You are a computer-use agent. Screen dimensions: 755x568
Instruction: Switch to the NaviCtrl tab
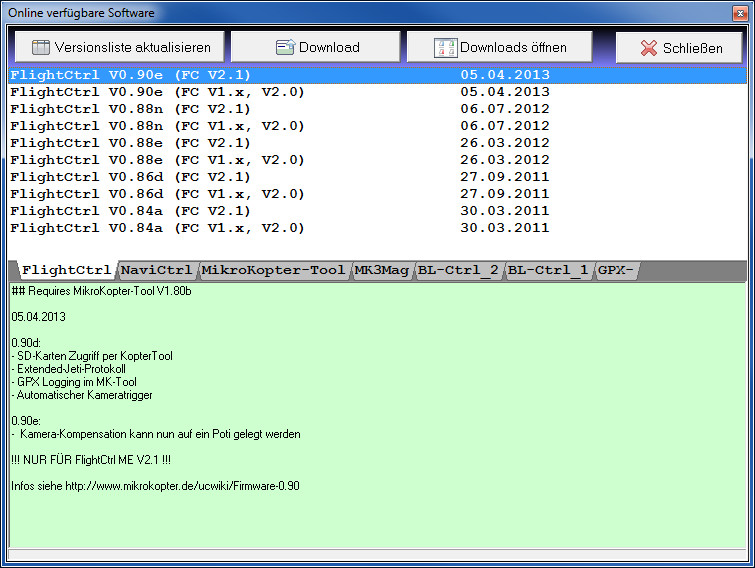coord(156,270)
